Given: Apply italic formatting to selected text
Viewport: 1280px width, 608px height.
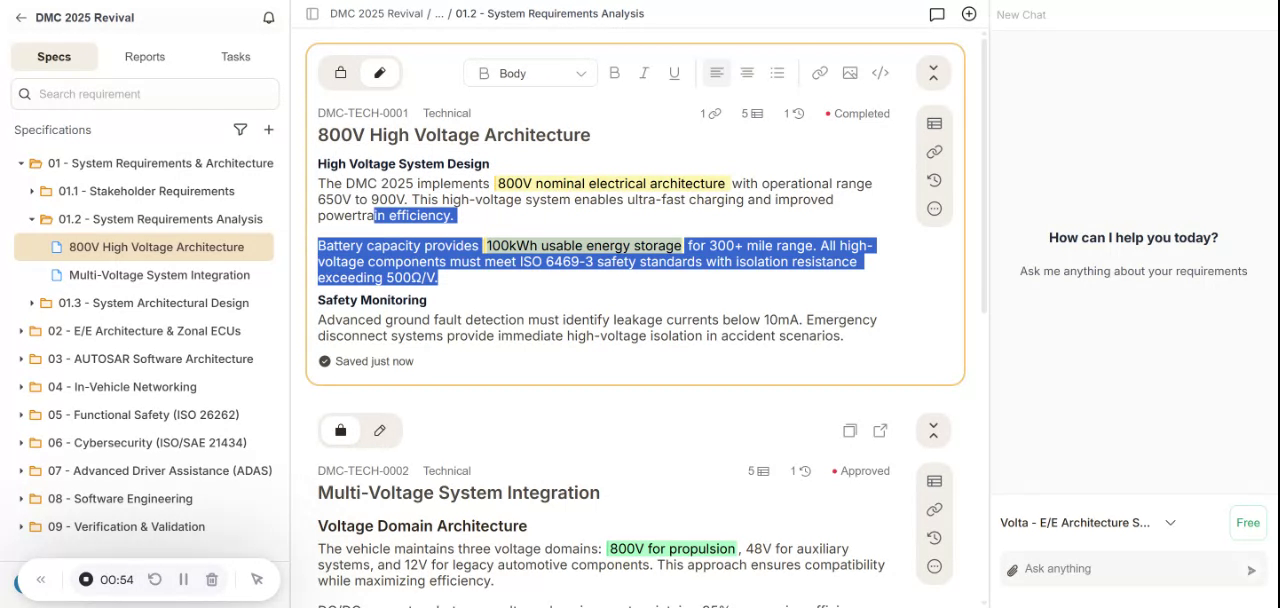Looking at the screenshot, I should (644, 73).
